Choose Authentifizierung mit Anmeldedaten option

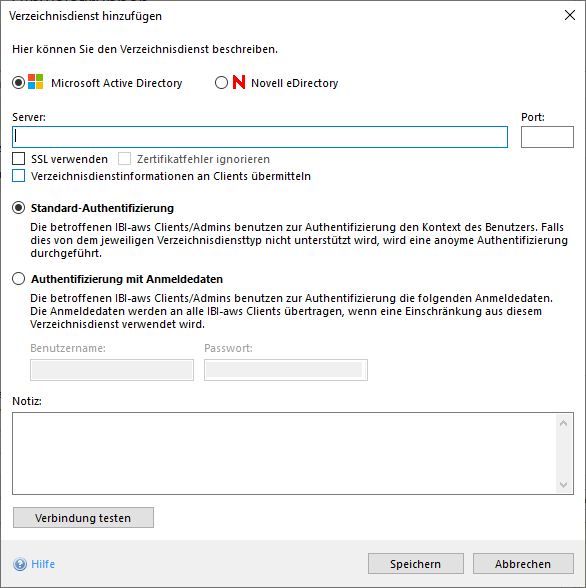[x=18, y=279]
